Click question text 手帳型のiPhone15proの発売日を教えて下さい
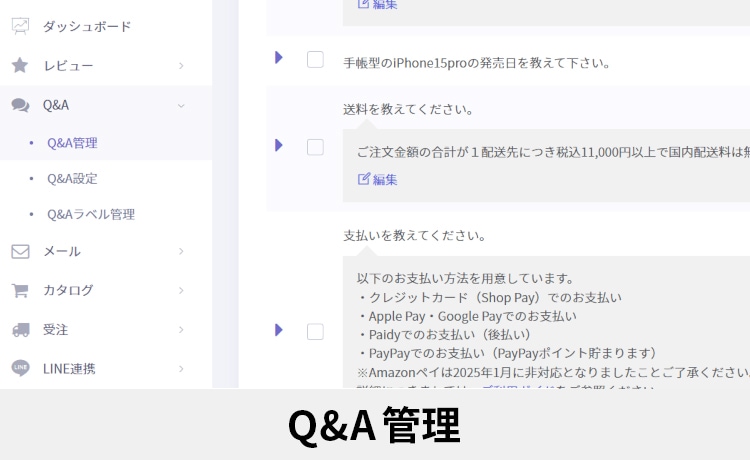750x460 pixels. tap(476, 63)
